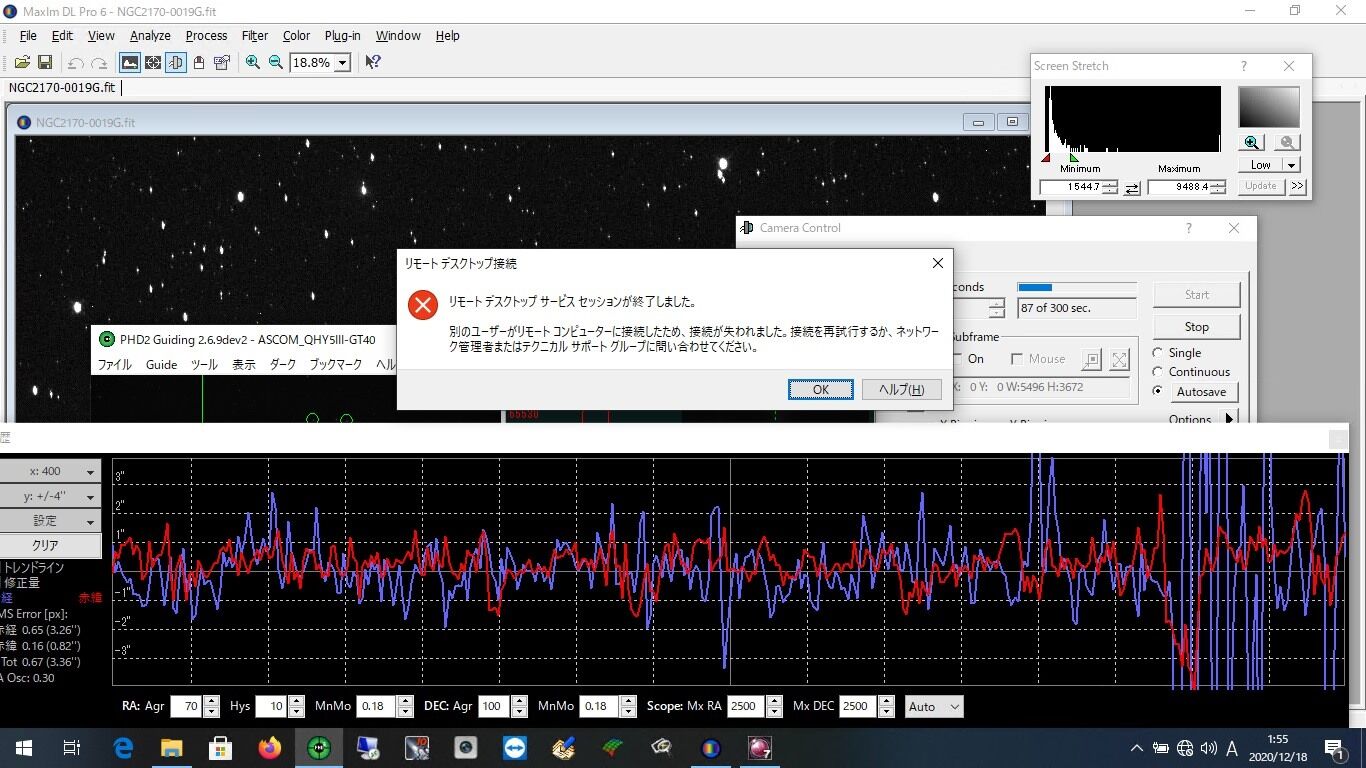Open Task View on the taskbar
The height and width of the screenshot is (768, 1366).
[x=72, y=748]
